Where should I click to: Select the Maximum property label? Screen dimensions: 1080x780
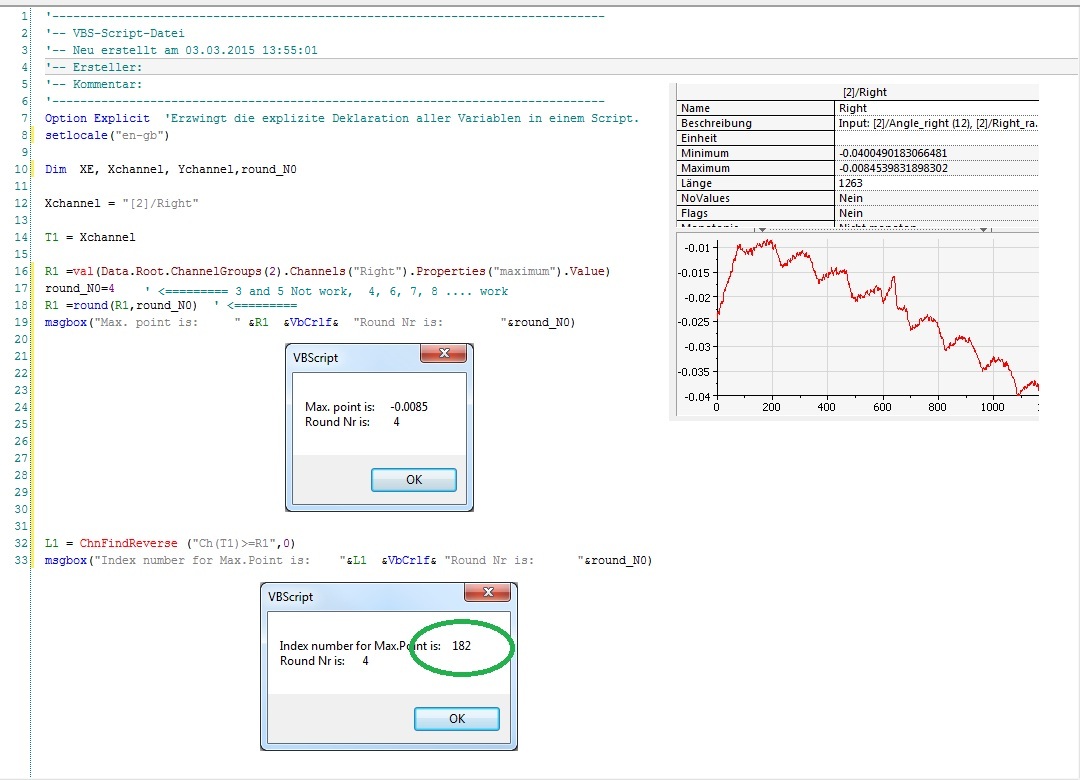point(756,168)
